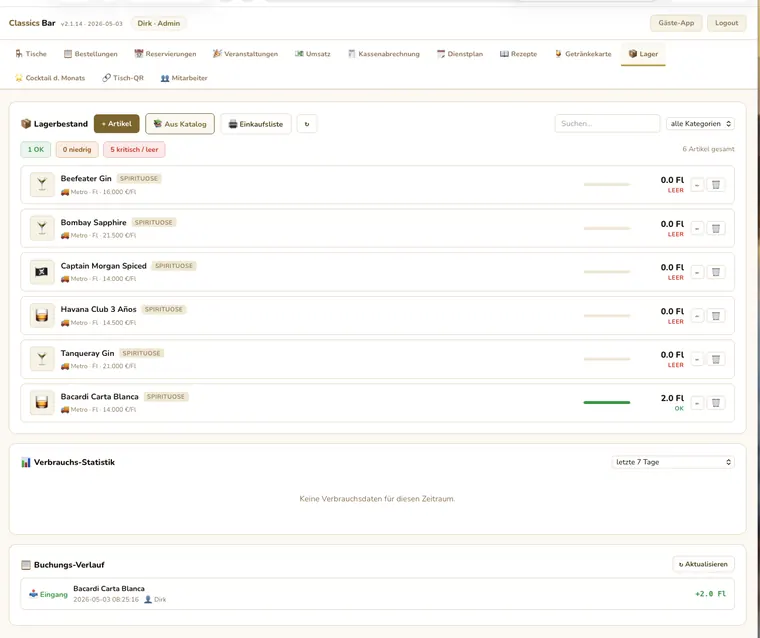The height and width of the screenshot is (638, 760).
Task: Open the Tisch-QR tab
Action: tap(123, 78)
